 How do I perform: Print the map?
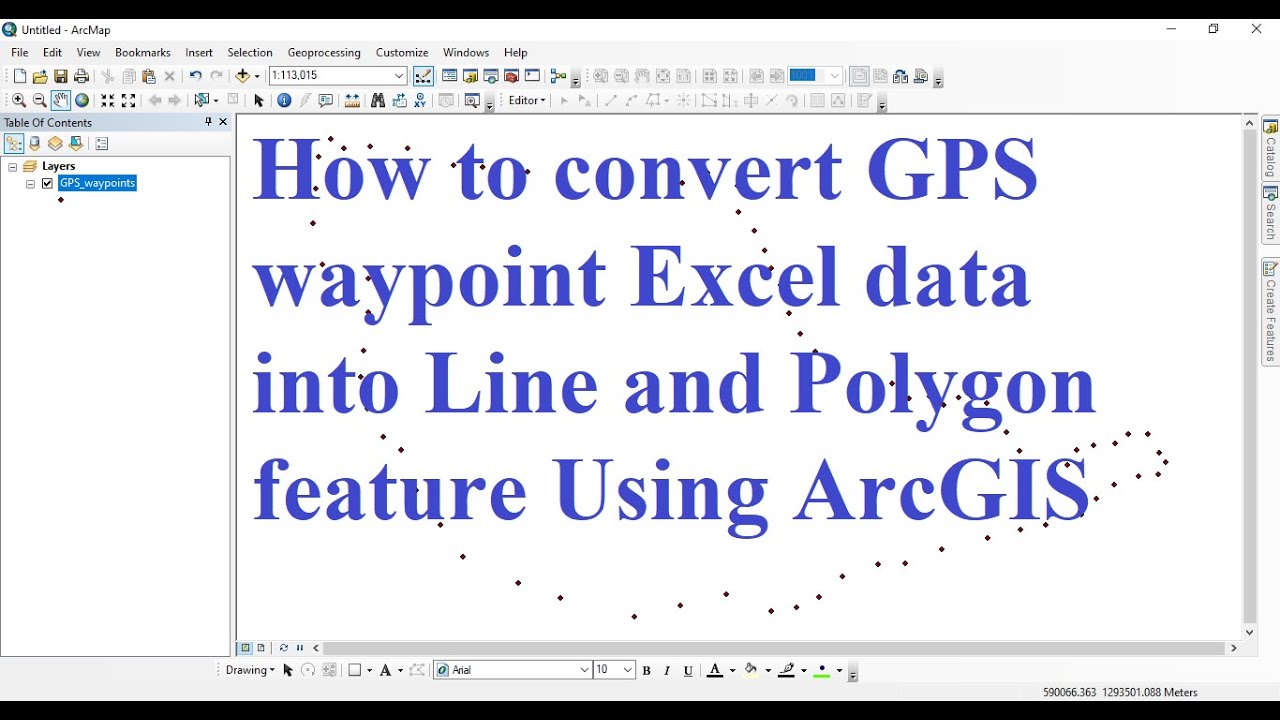click(82, 76)
